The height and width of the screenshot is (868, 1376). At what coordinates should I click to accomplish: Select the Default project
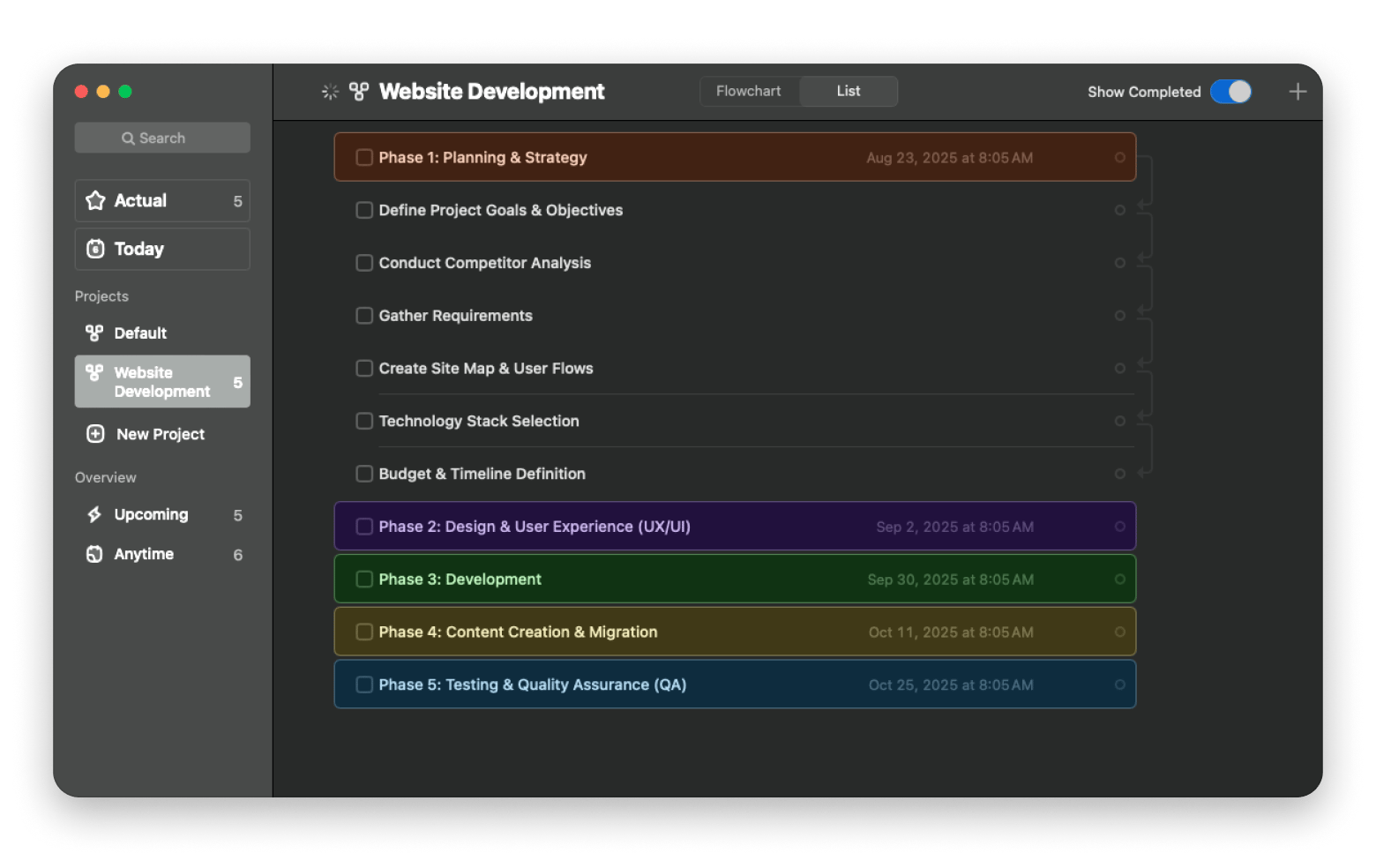[162, 333]
